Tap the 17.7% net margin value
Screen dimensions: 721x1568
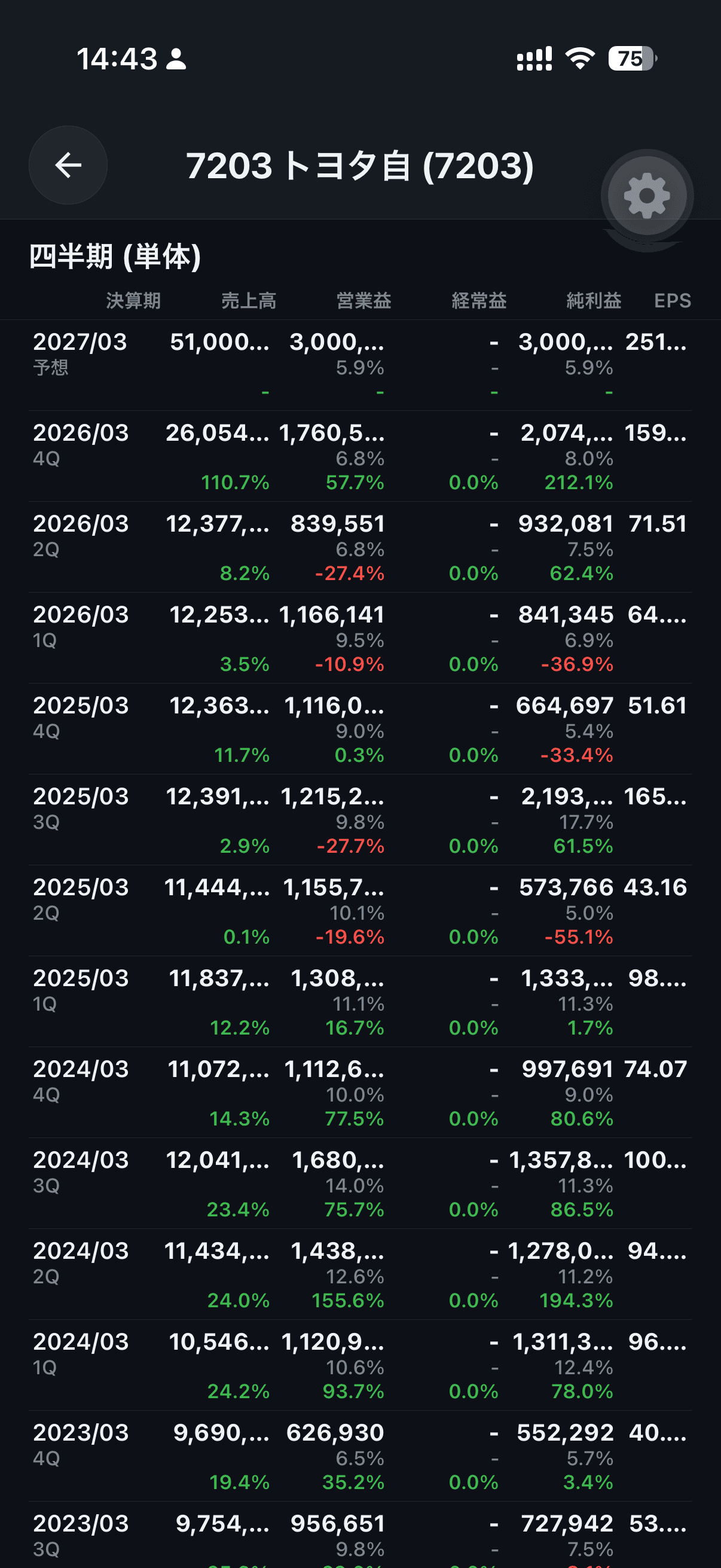click(586, 822)
